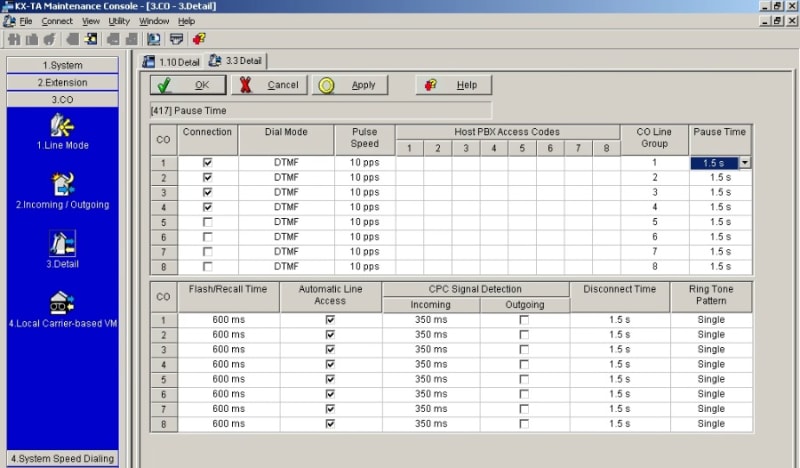Toggle Automatic Line Access for CO 1

[x=330, y=319]
